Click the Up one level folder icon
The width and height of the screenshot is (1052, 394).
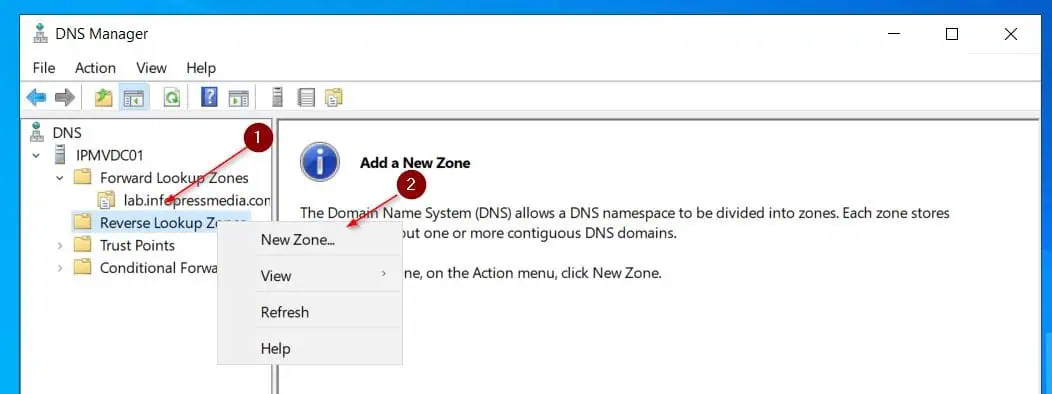point(103,98)
